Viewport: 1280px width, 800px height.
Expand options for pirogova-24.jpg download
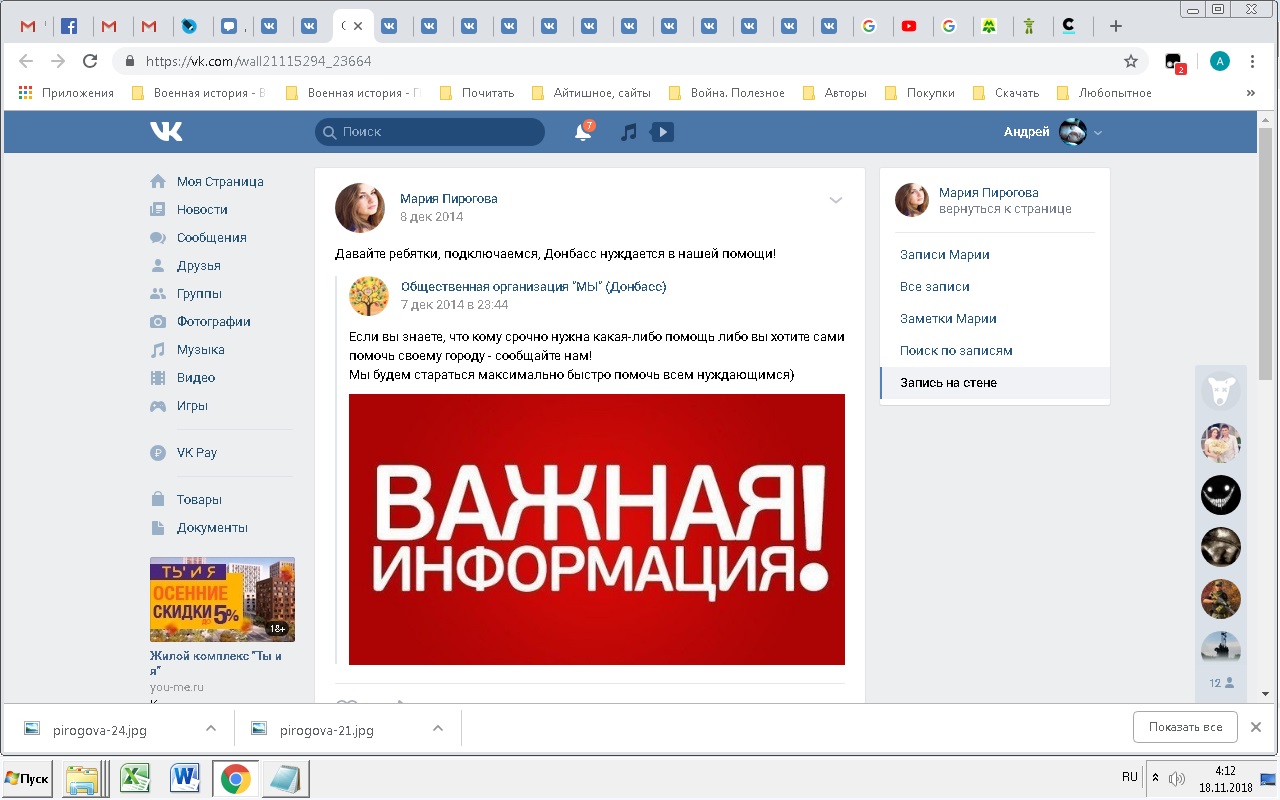pyautogui.click(x=211, y=728)
